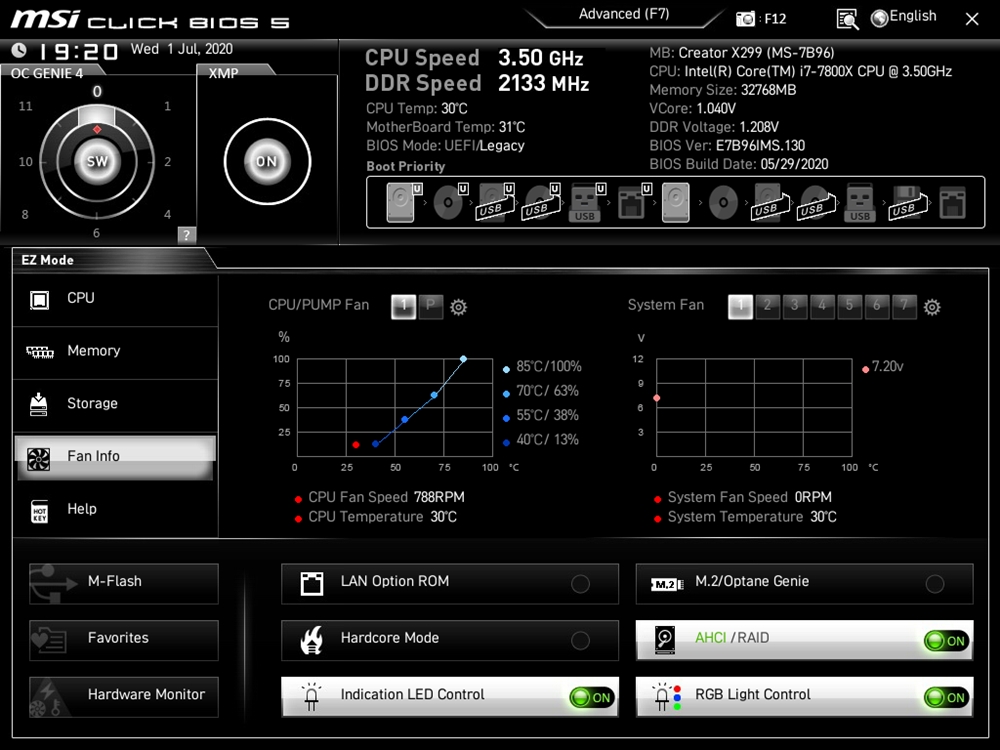This screenshot has width=1000, height=750.
Task: Open the Help hotkey section
Action: click(115, 510)
